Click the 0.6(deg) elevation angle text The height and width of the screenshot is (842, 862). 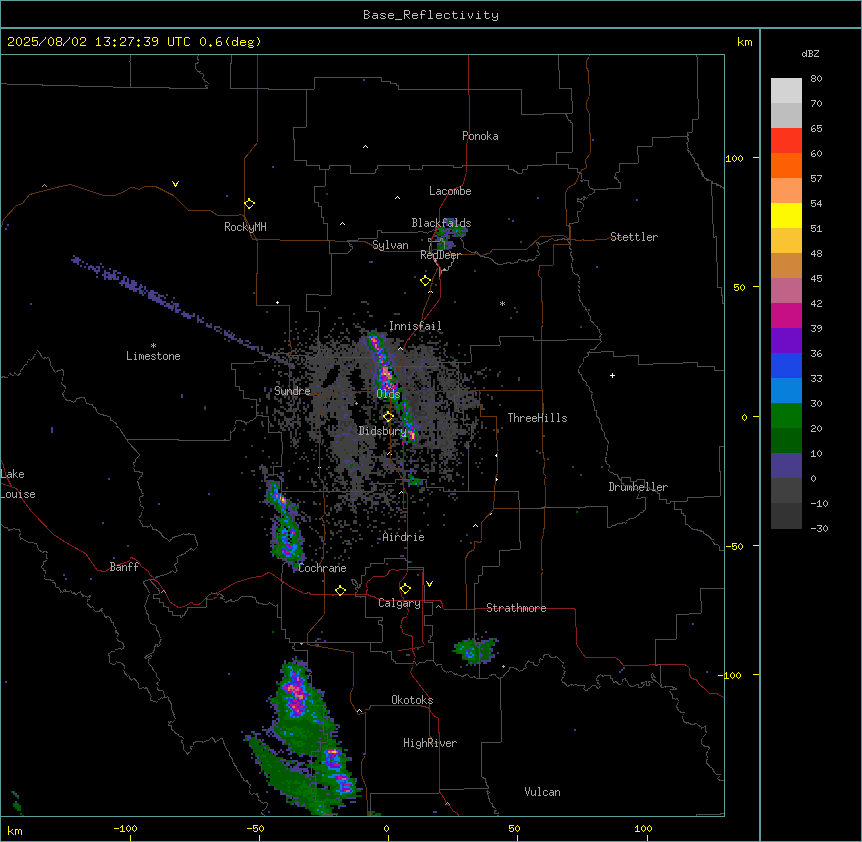[x=230, y=42]
